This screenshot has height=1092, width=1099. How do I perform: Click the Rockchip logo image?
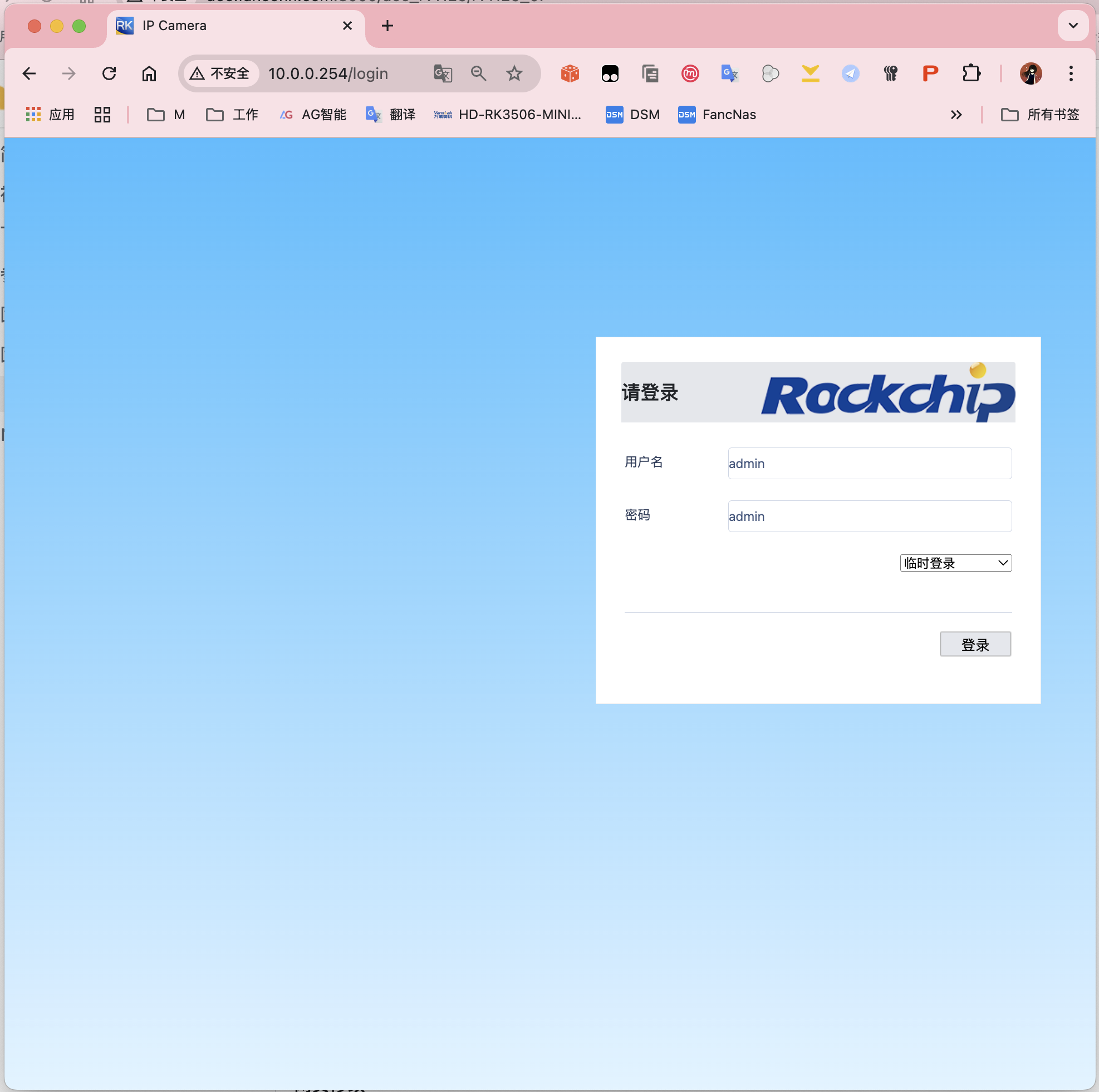point(889,393)
